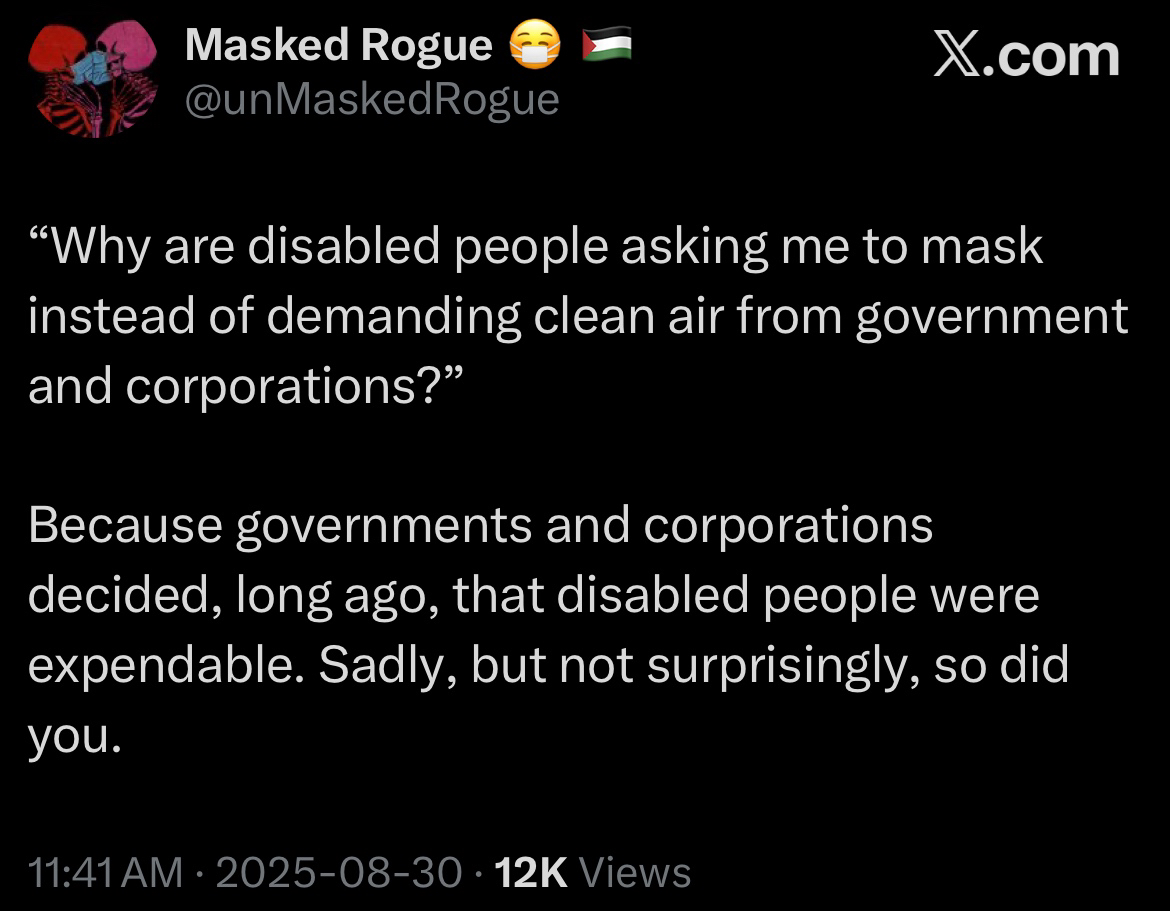Screen dimensions: 1170x911
Task: Click the ".com" text next to the X logo
Action: click(1052, 55)
